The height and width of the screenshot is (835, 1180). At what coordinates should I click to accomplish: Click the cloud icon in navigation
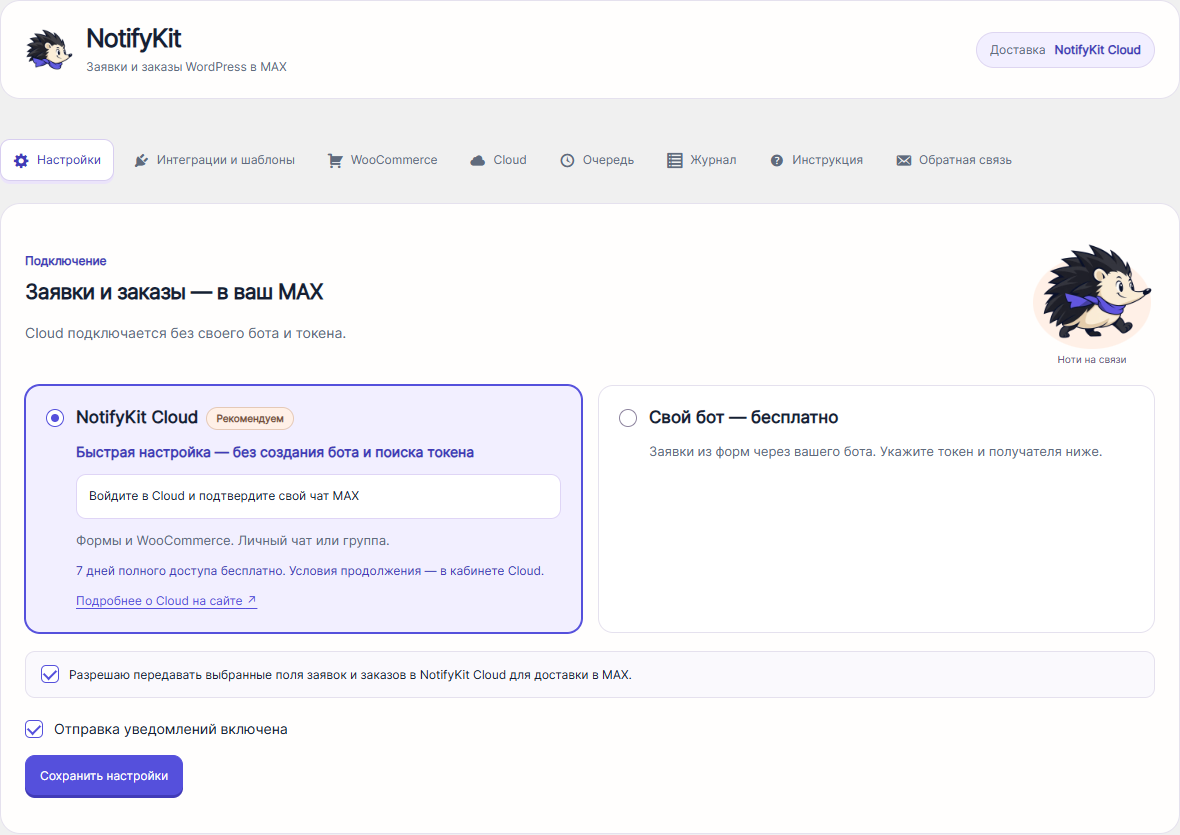pyautogui.click(x=477, y=160)
